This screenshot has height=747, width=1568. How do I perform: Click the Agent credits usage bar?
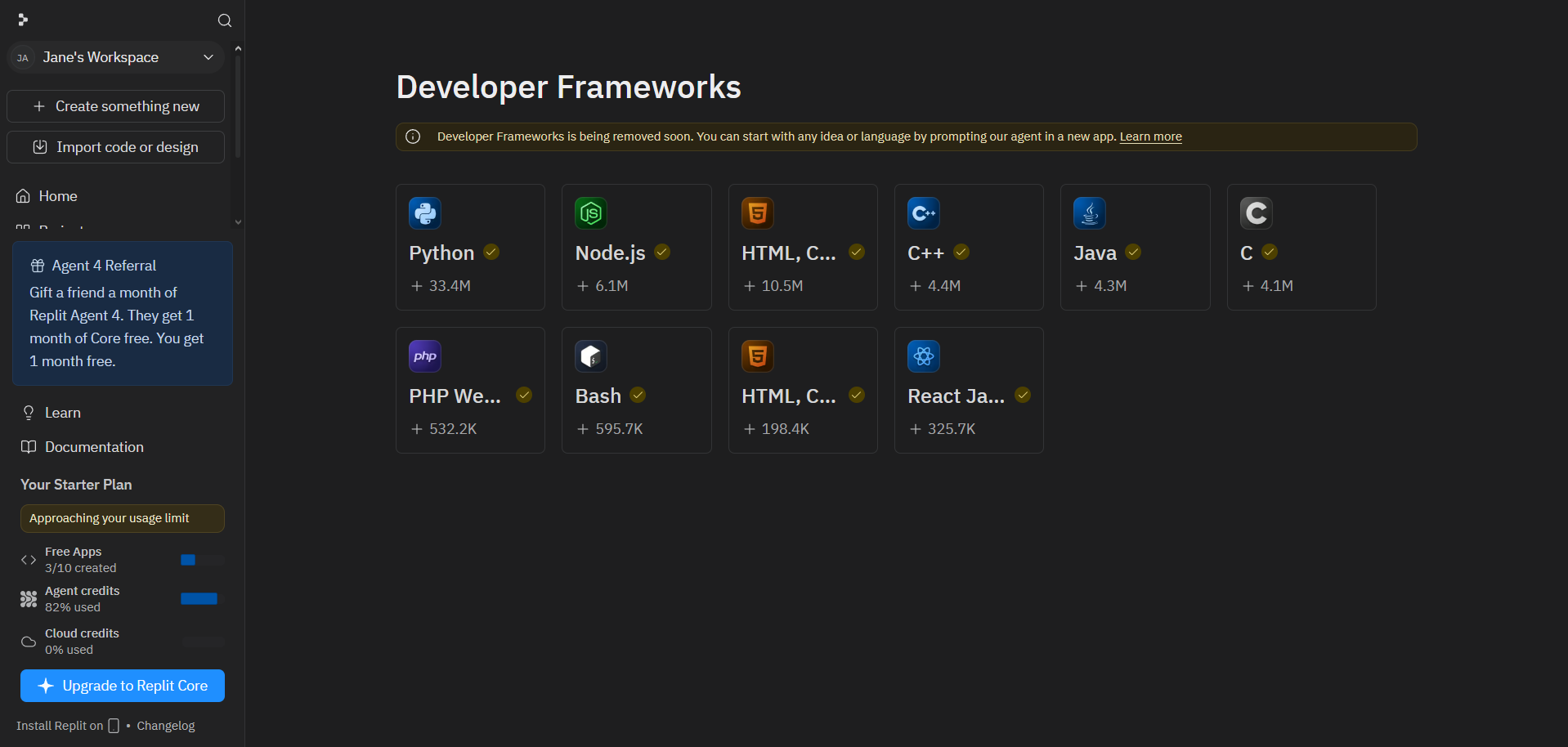[199, 599]
